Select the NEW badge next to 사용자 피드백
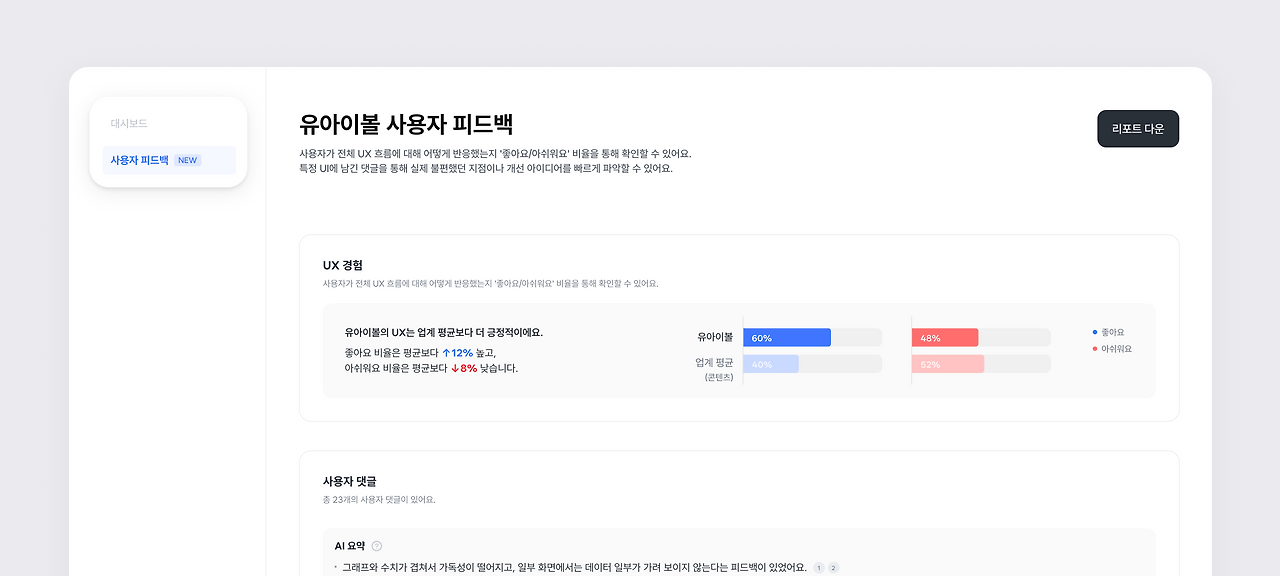 tap(187, 159)
